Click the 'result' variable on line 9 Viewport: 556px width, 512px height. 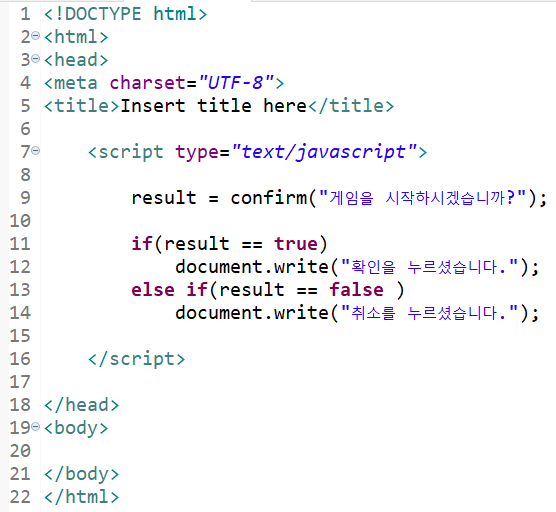(x=164, y=198)
